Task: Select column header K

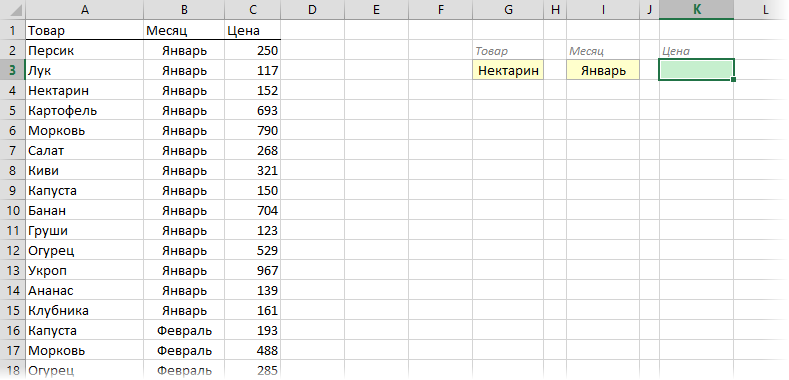Action: (696, 10)
